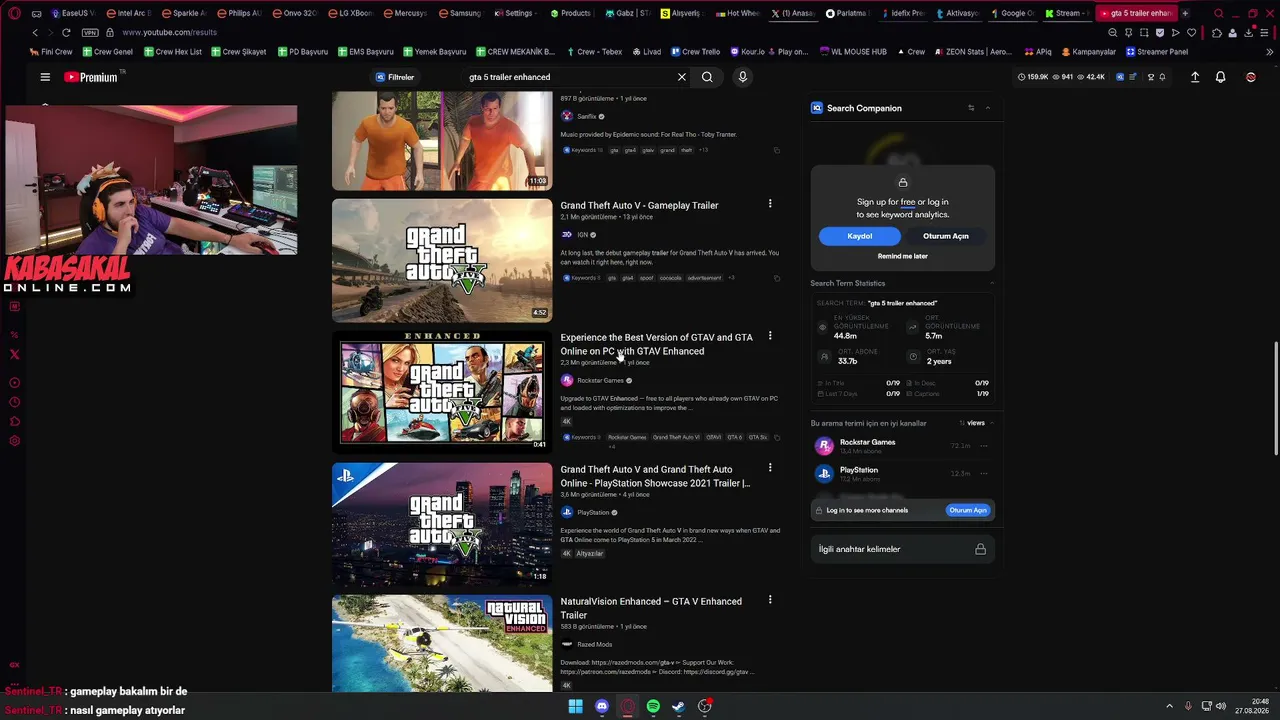The height and width of the screenshot is (720, 1280).
Task: Open options for Rockstar Games channel row
Action: (x=984, y=446)
